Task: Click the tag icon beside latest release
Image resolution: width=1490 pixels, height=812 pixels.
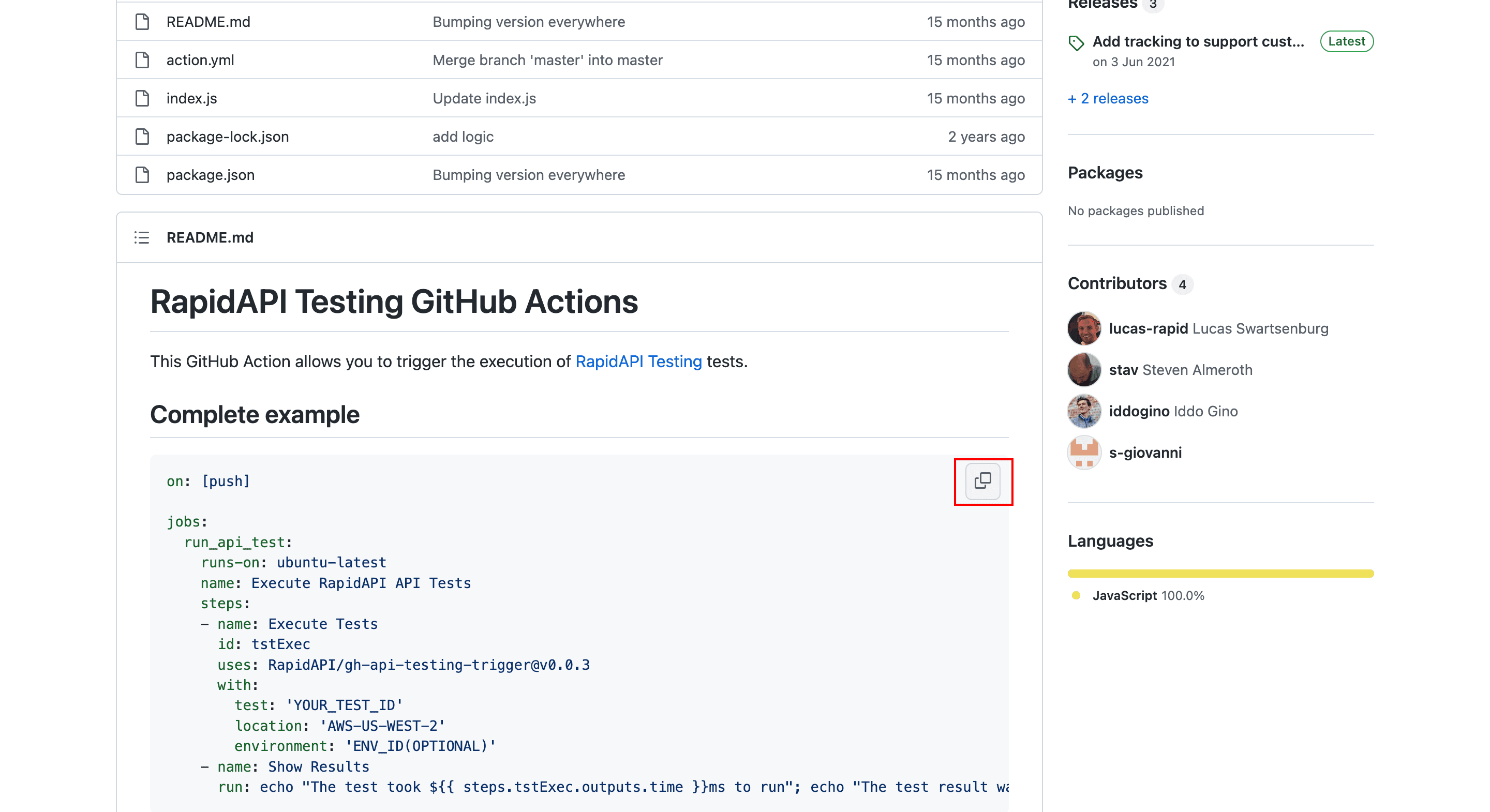Action: coord(1076,43)
